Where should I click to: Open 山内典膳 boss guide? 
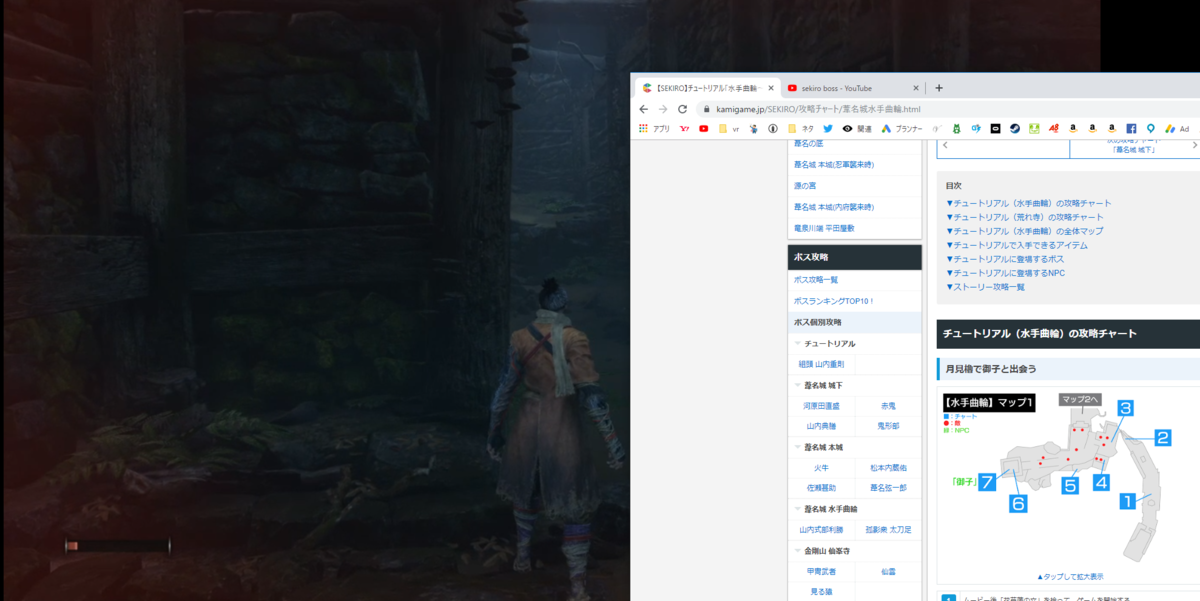(821, 427)
